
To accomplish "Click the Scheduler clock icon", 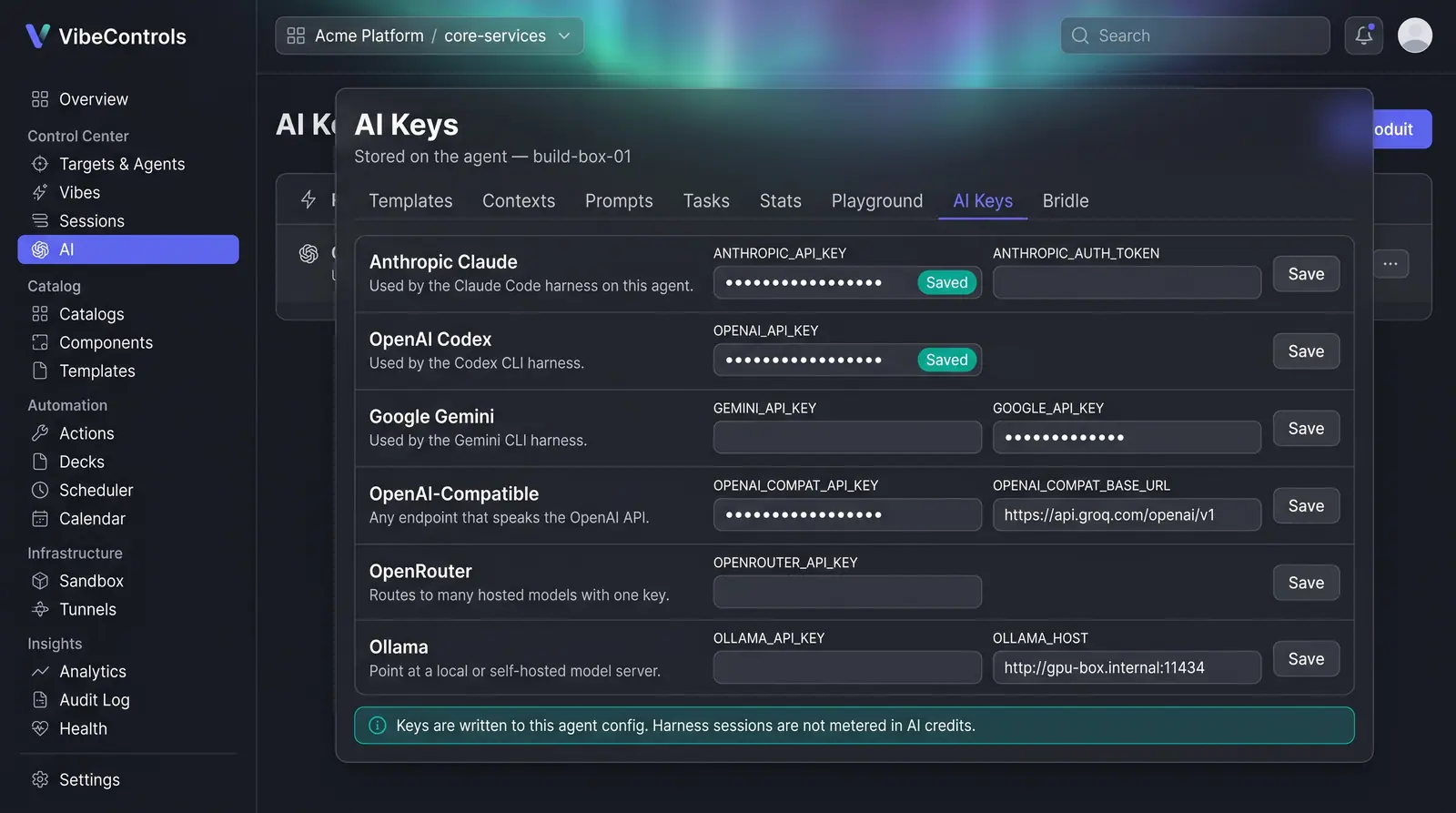I will pyautogui.click(x=40, y=490).
